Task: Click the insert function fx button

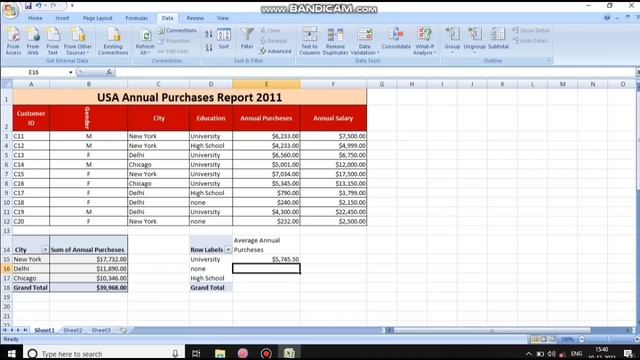Action: click(109, 72)
